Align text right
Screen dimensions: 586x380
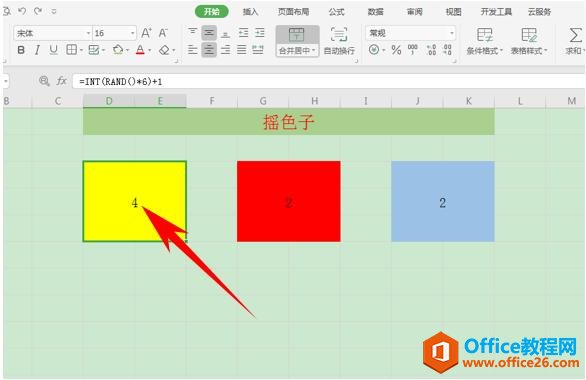(225, 49)
